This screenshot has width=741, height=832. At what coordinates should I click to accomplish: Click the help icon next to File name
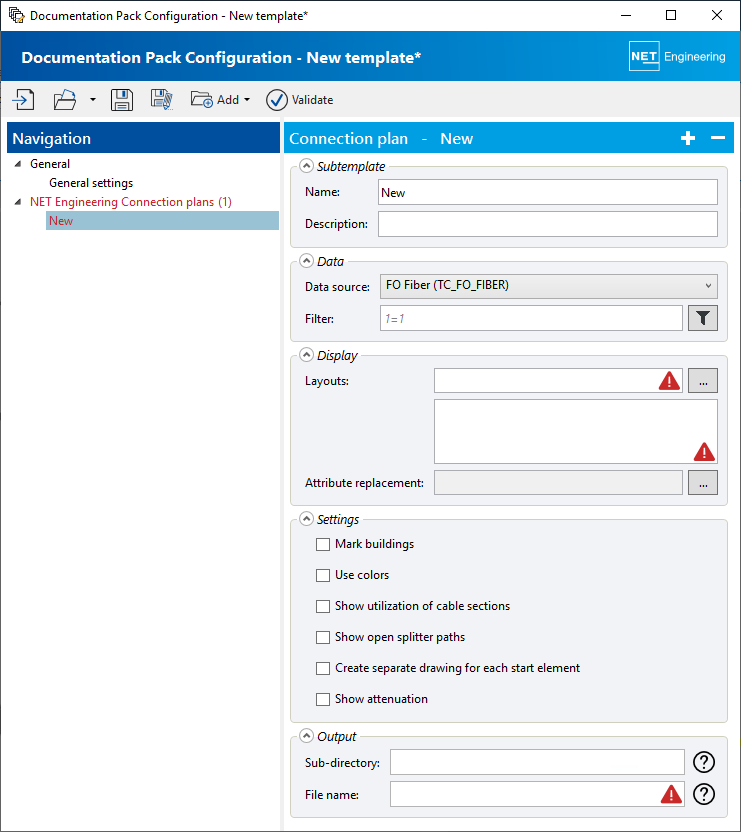tap(704, 794)
